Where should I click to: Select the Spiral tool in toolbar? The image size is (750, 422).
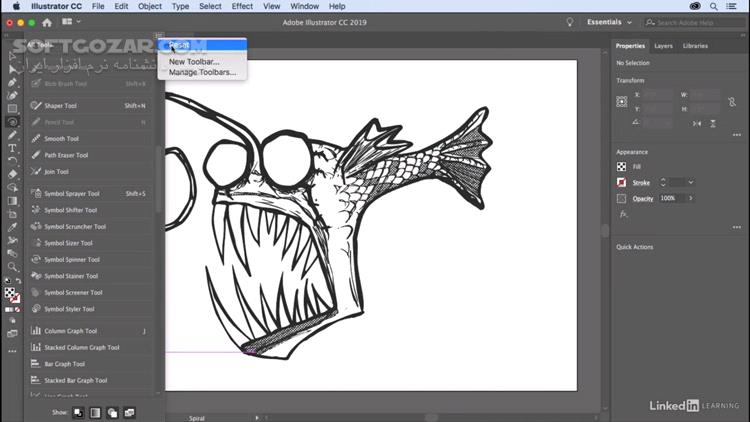[x=12, y=122]
